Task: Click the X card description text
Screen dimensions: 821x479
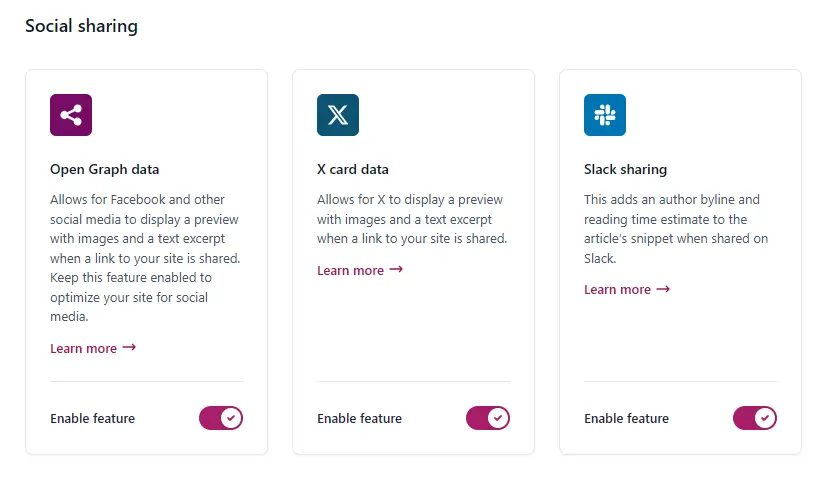Action: pyautogui.click(x=411, y=219)
